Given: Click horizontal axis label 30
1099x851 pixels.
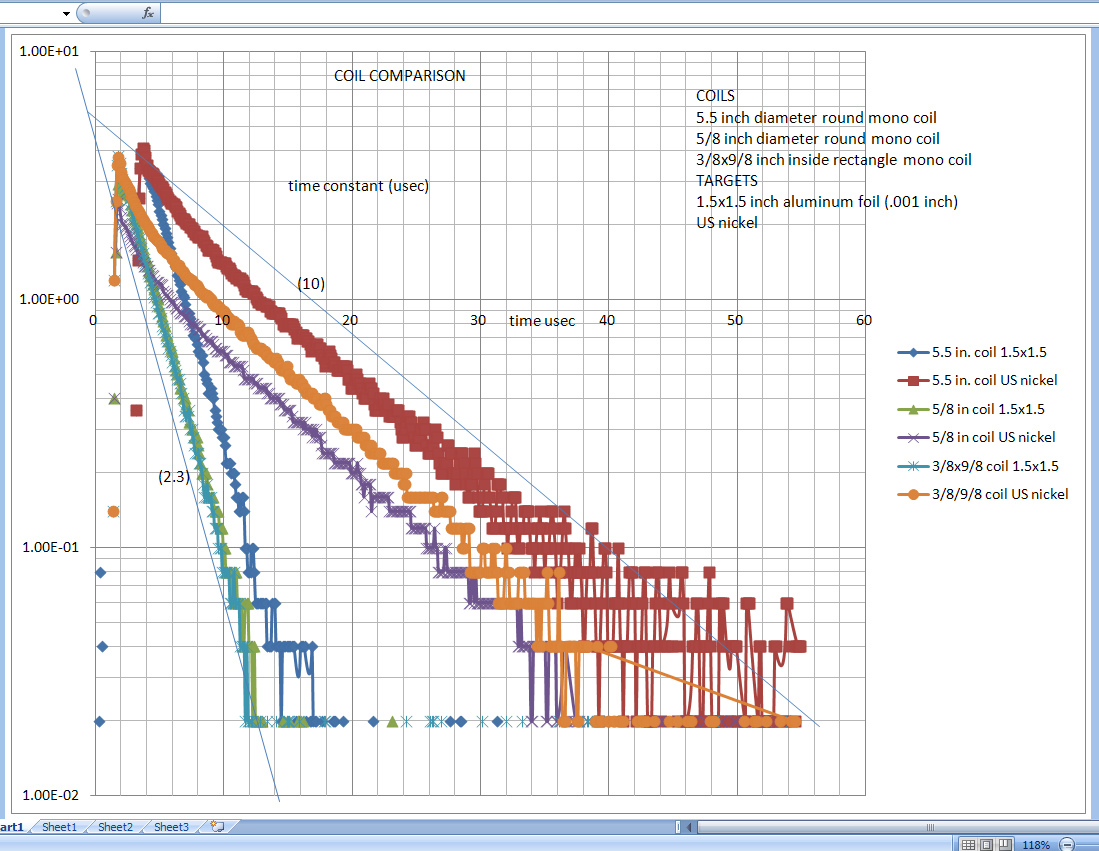Looking at the screenshot, I should point(478,320).
